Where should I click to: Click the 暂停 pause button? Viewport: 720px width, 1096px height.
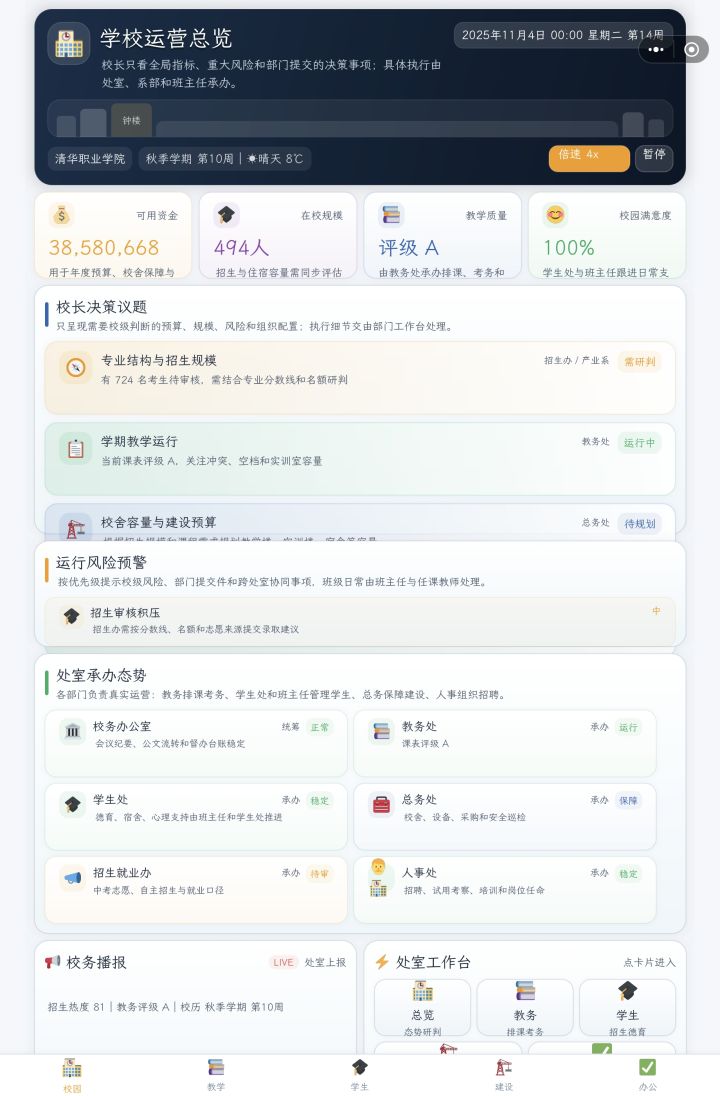(654, 159)
